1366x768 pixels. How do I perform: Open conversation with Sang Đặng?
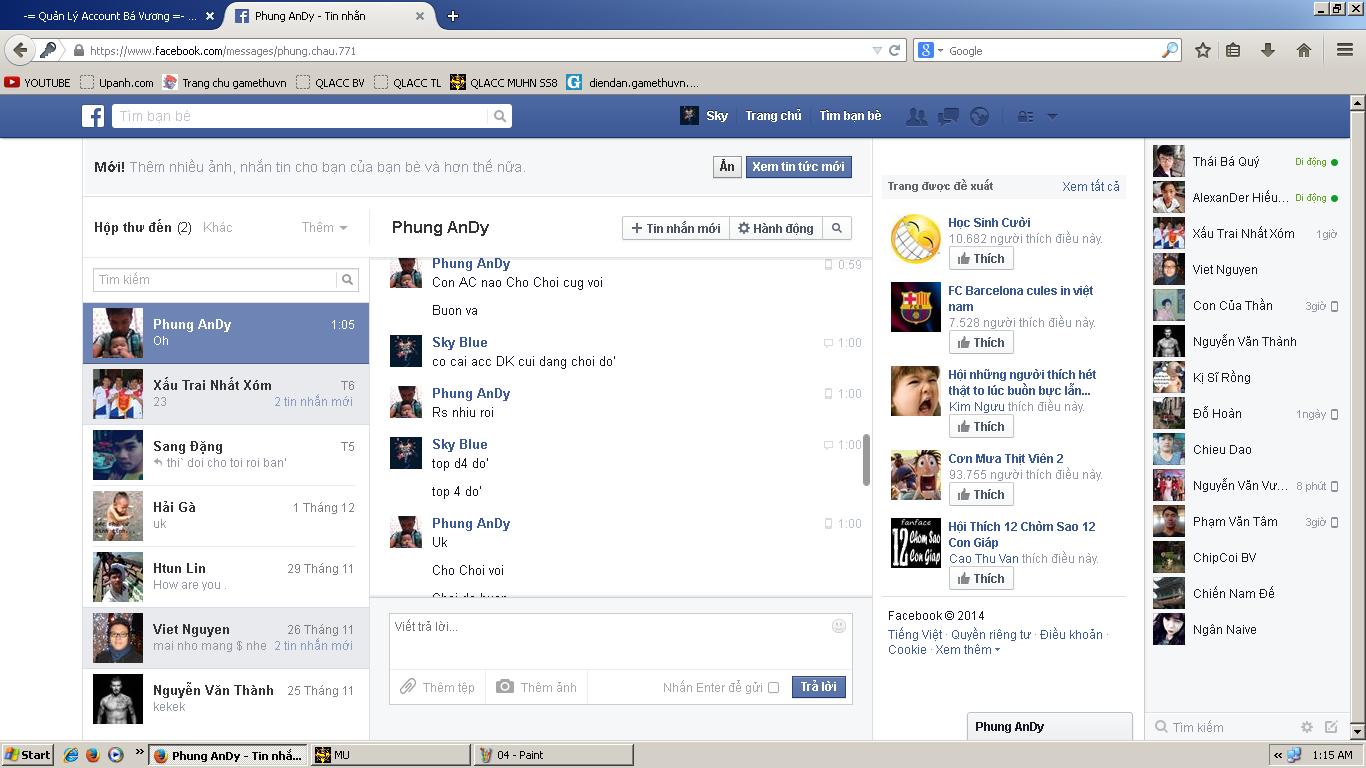[x=226, y=455]
